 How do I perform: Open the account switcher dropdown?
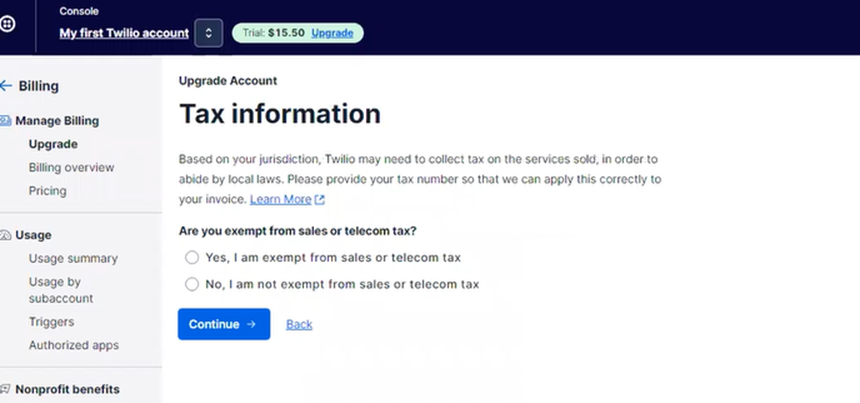tap(208, 33)
